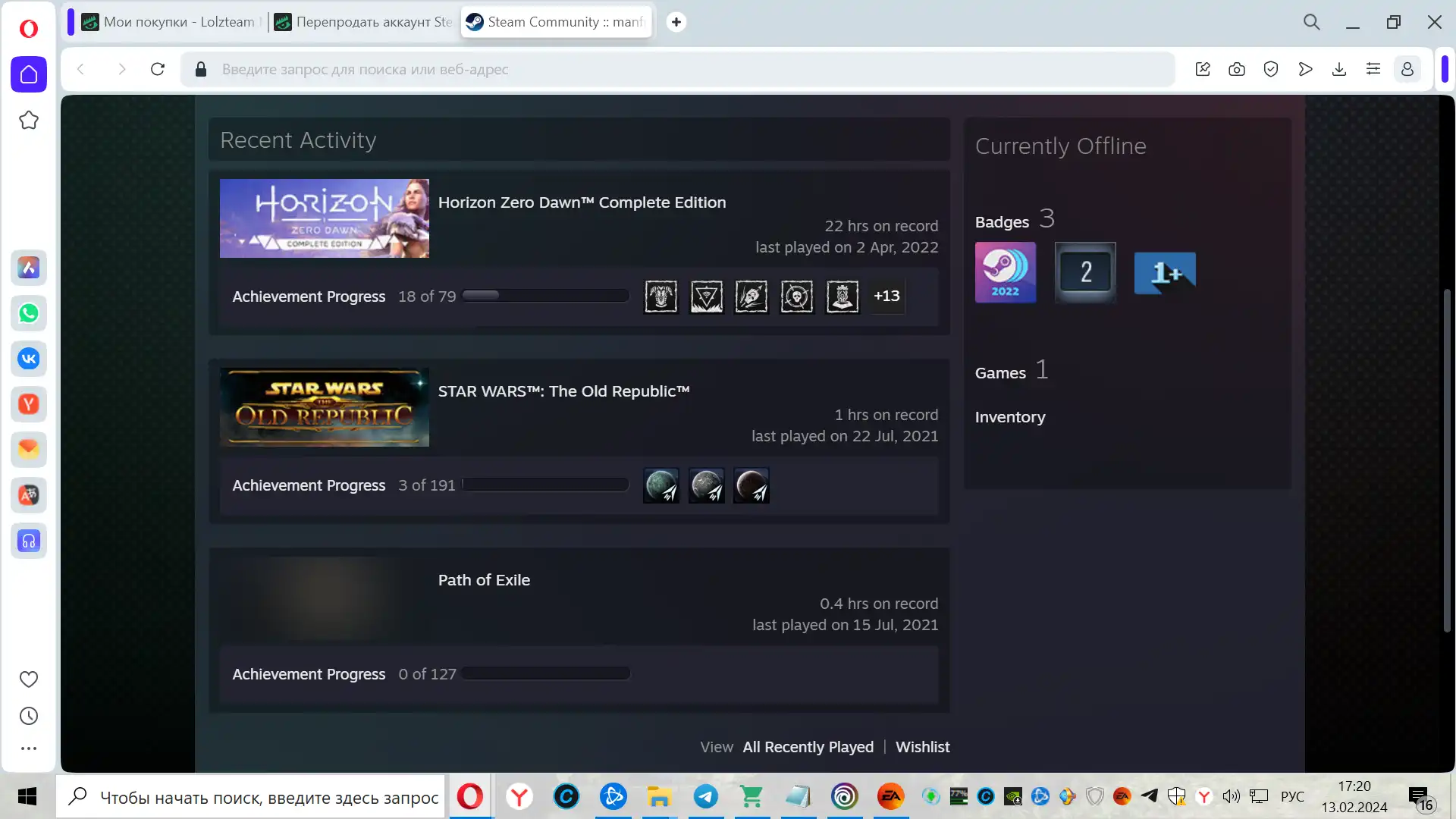Open sidebar setup three dots
This screenshot has width=1456, height=819.
[x=29, y=748]
